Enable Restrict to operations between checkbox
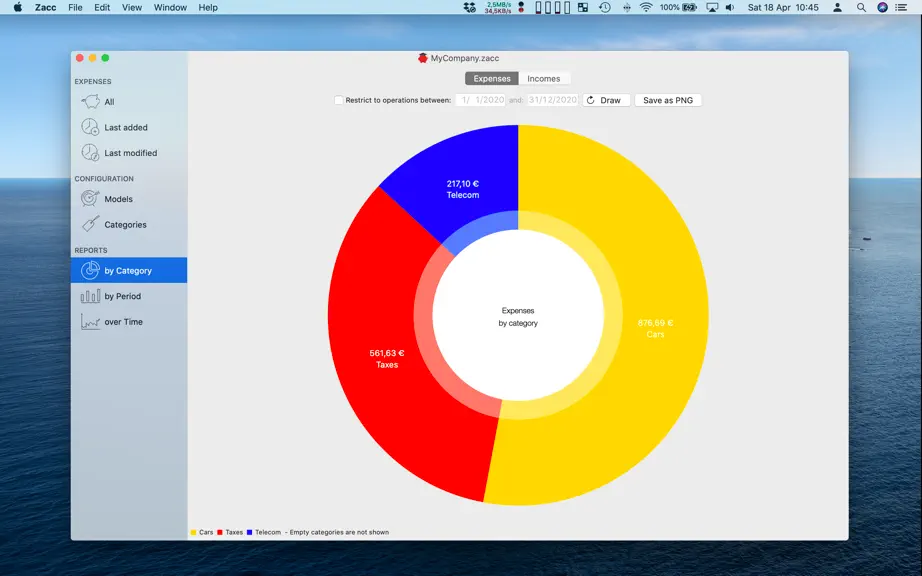922x576 pixels. tap(339, 101)
